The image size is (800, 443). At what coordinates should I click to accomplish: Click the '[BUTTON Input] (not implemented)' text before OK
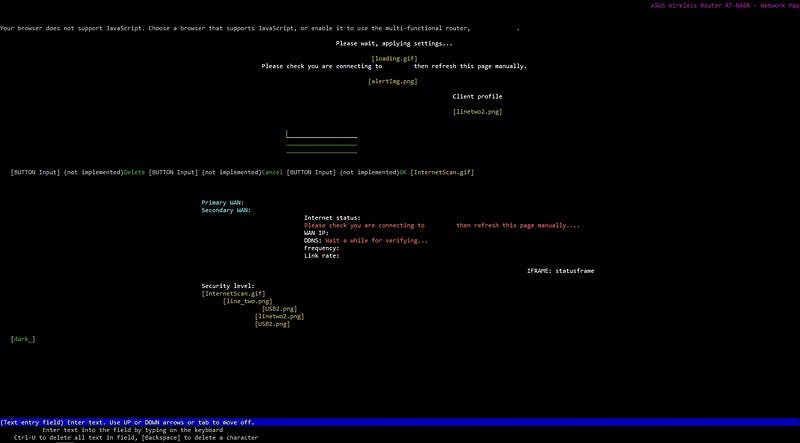343,173
